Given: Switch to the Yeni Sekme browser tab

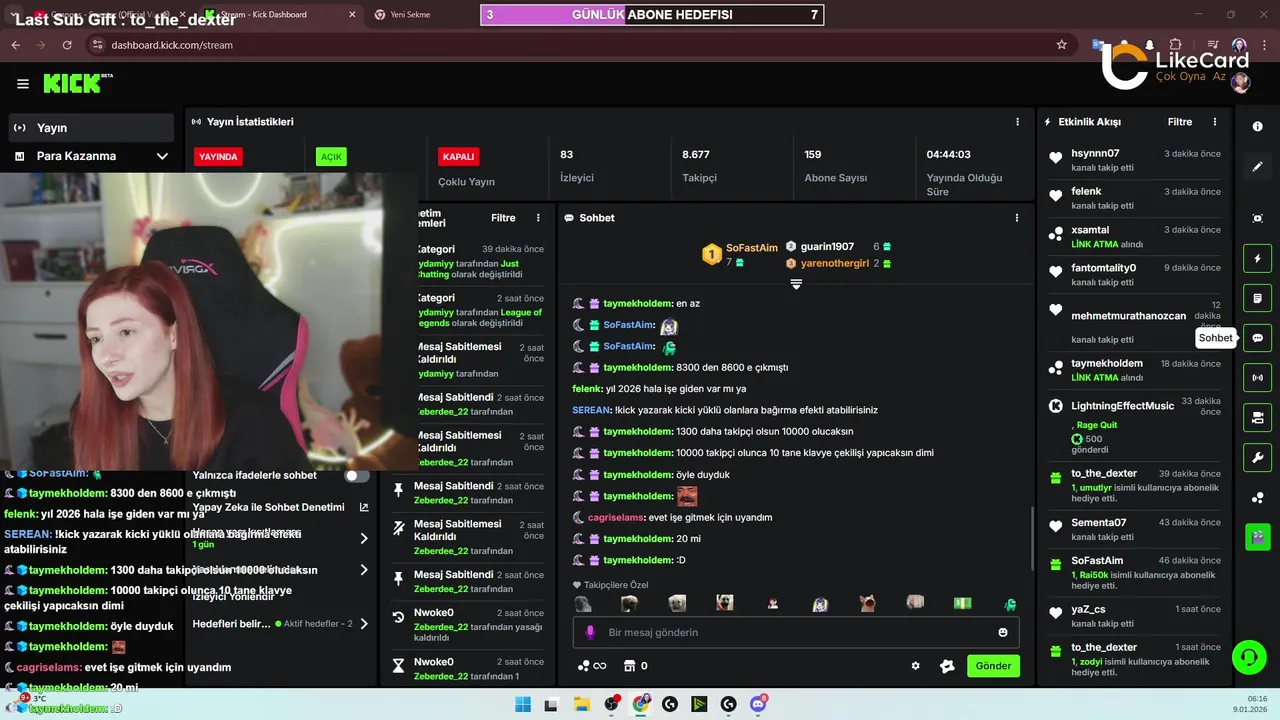Looking at the screenshot, I should (410, 15).
